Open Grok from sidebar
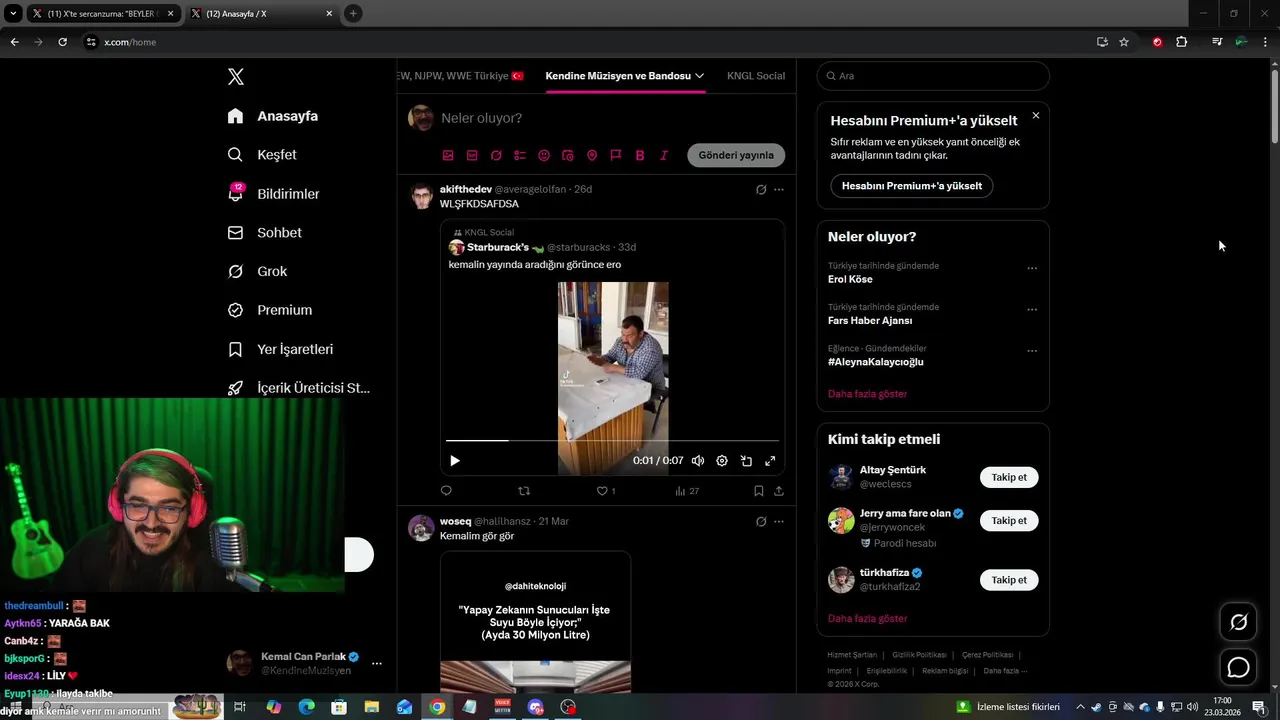 point(257,272)
